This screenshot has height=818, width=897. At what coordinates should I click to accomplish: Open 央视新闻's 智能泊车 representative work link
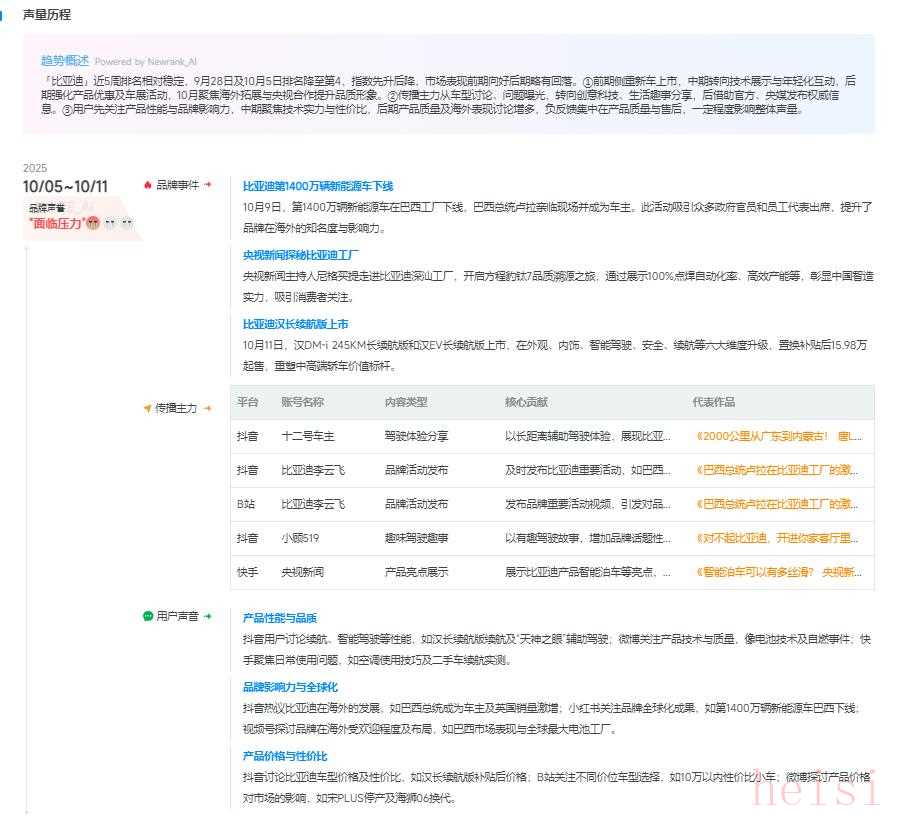pos(778,573)
